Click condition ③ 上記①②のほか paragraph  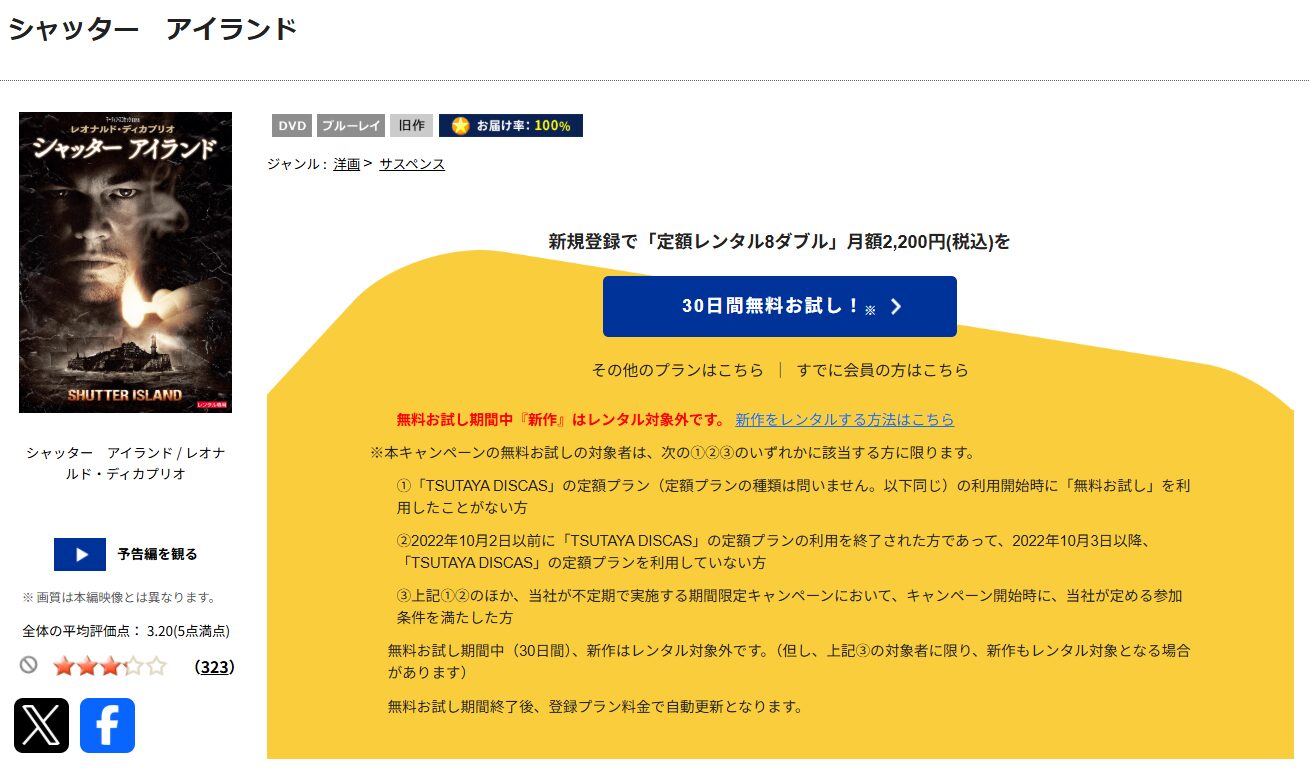790,607
